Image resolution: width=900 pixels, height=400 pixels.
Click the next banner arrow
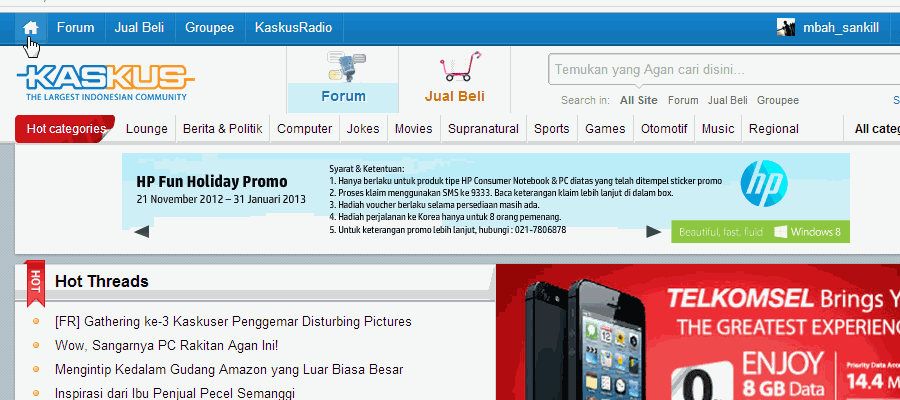(654, 232)
